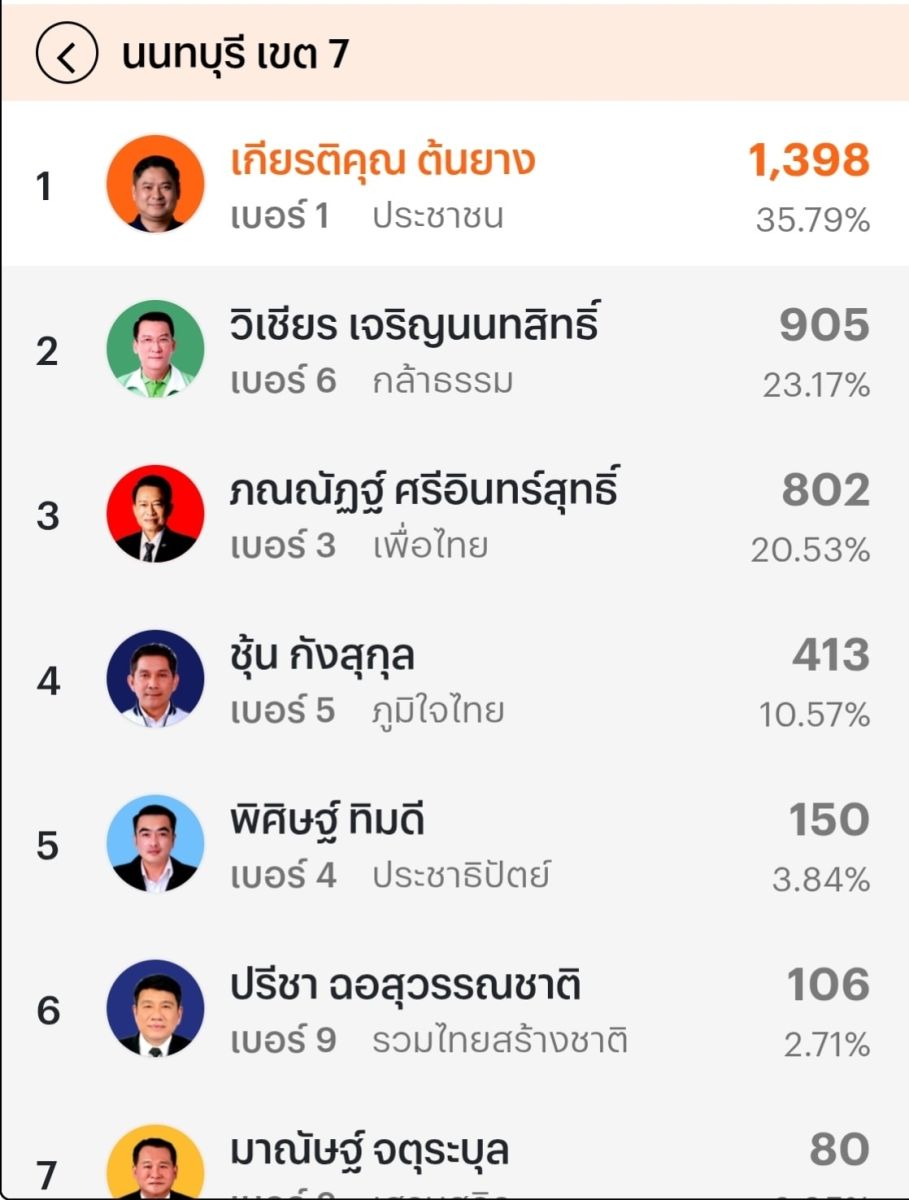Tap the back arrow beside นนทบุรี เขต 7
The width and height of the screenshot is (909, 1200).
[x=66, y=55]
